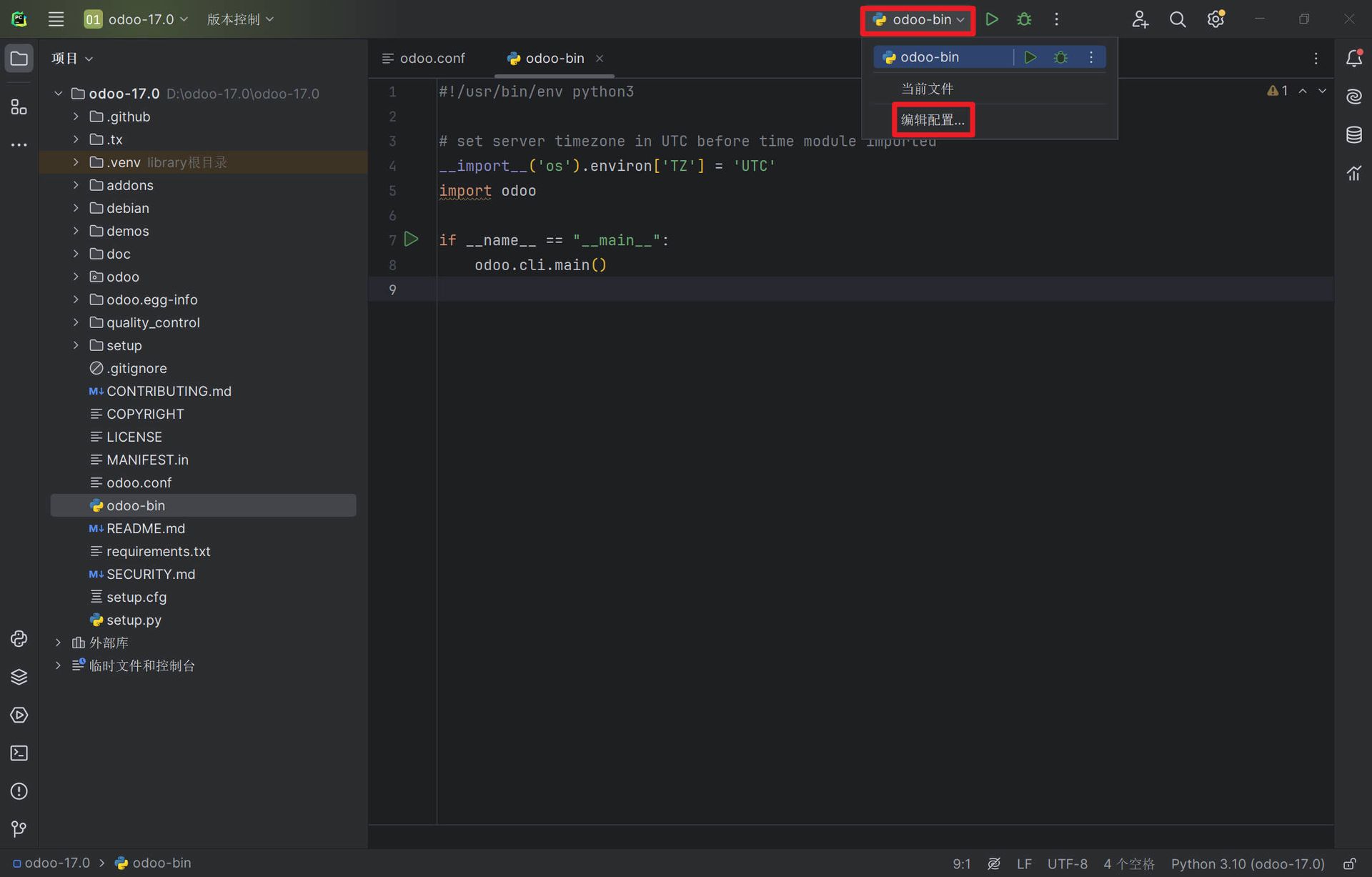
Task: Change UTF-8 file encoding
Action: click(1067, 864)
